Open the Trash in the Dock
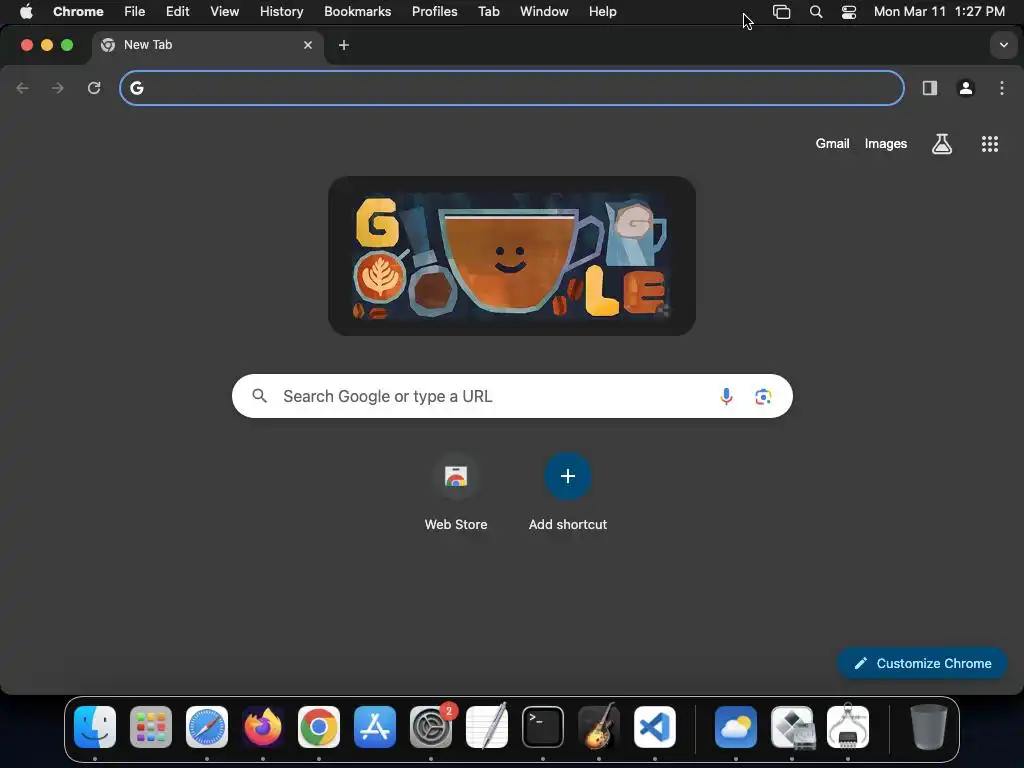Screen dimensions: 1024x768 929,727
